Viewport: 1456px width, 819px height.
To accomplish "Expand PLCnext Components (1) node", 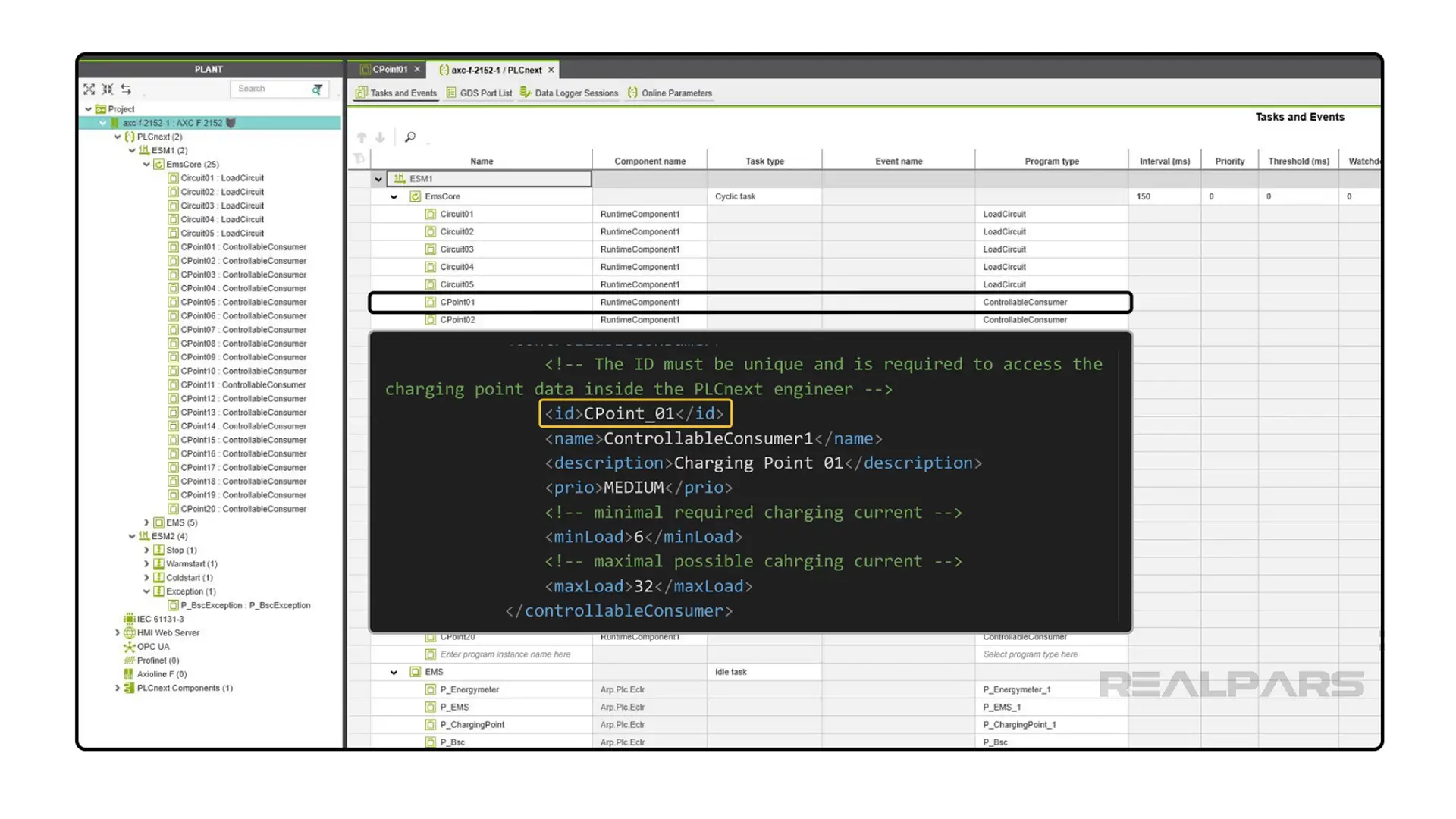I will [x=118, y=688].
